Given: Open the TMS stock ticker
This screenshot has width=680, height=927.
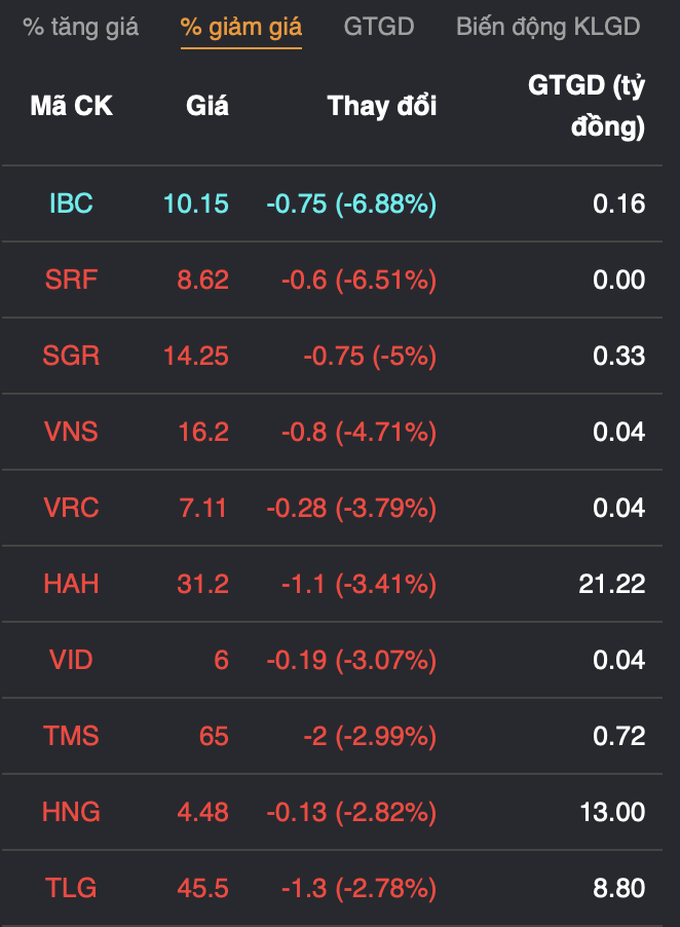Looking at the screenshot, I should point(71,736).
